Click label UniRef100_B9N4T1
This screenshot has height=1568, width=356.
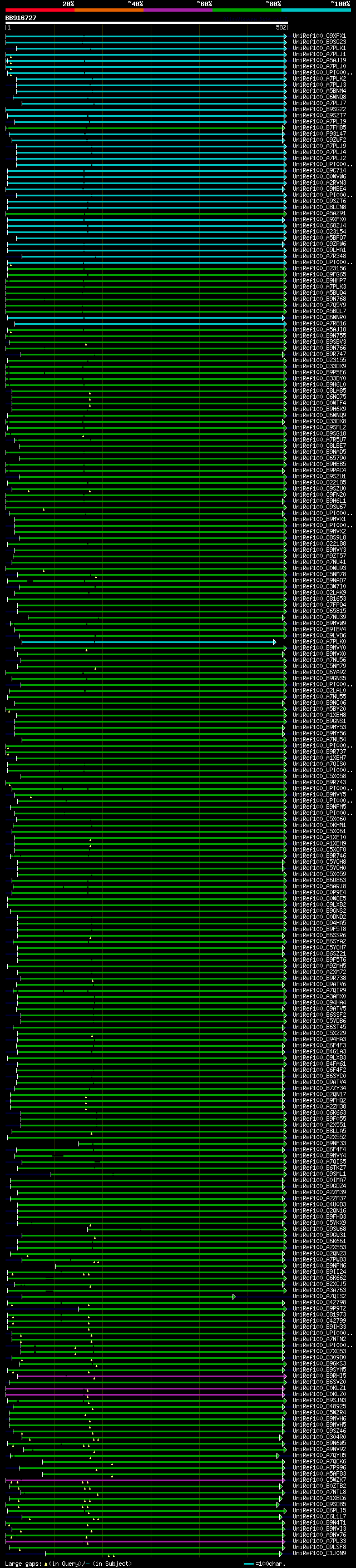coord(319,1522)
